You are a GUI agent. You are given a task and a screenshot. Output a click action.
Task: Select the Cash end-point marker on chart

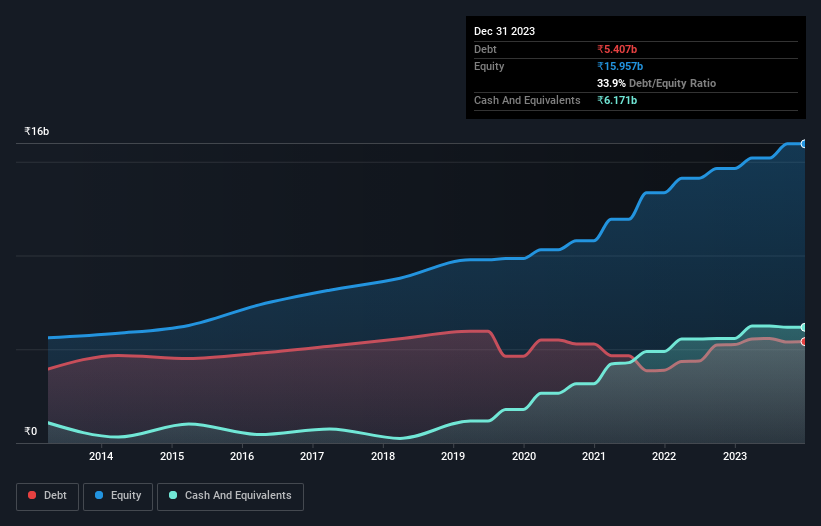804,327
